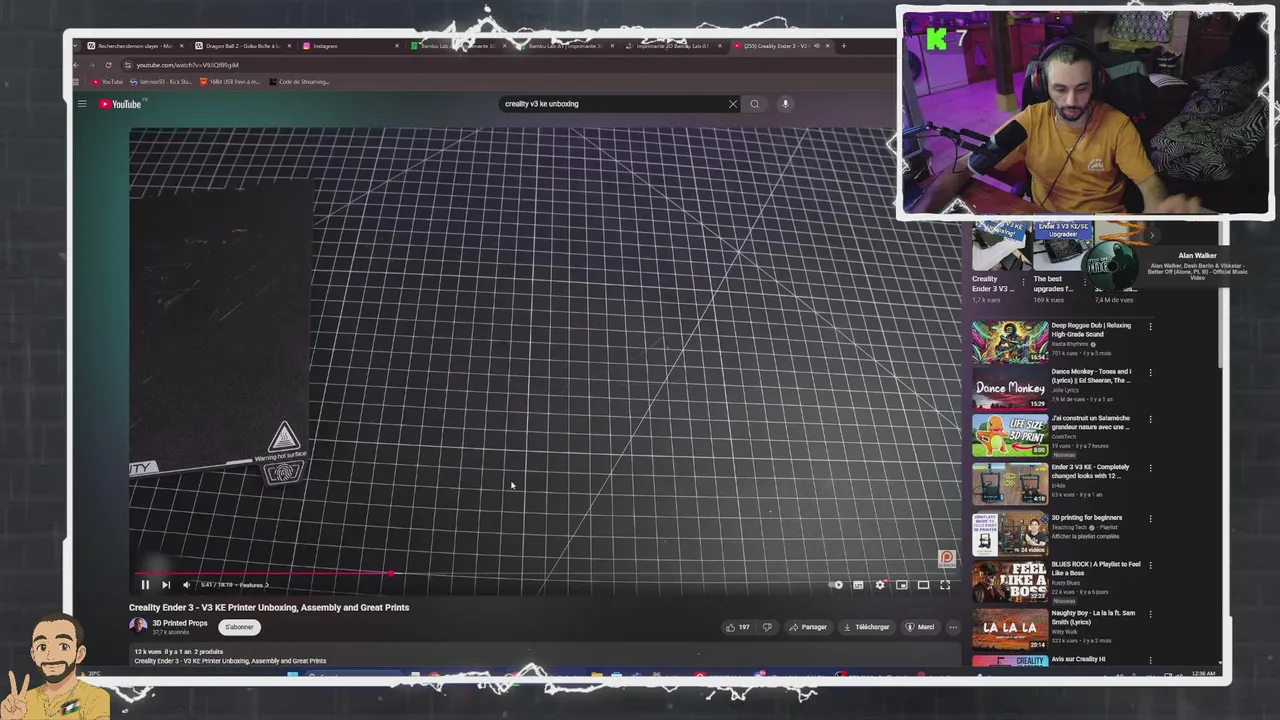Open 3D Printed Props channel avatar

click(x=138, y=626)
